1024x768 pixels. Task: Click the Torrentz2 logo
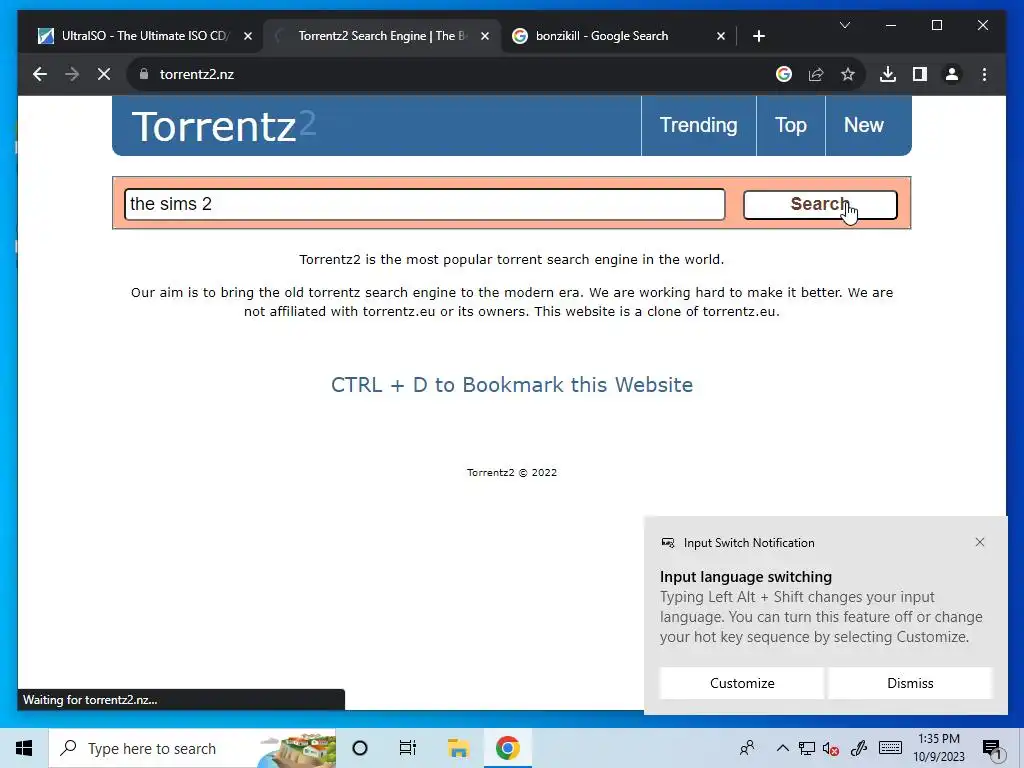(x=224, y=125)
